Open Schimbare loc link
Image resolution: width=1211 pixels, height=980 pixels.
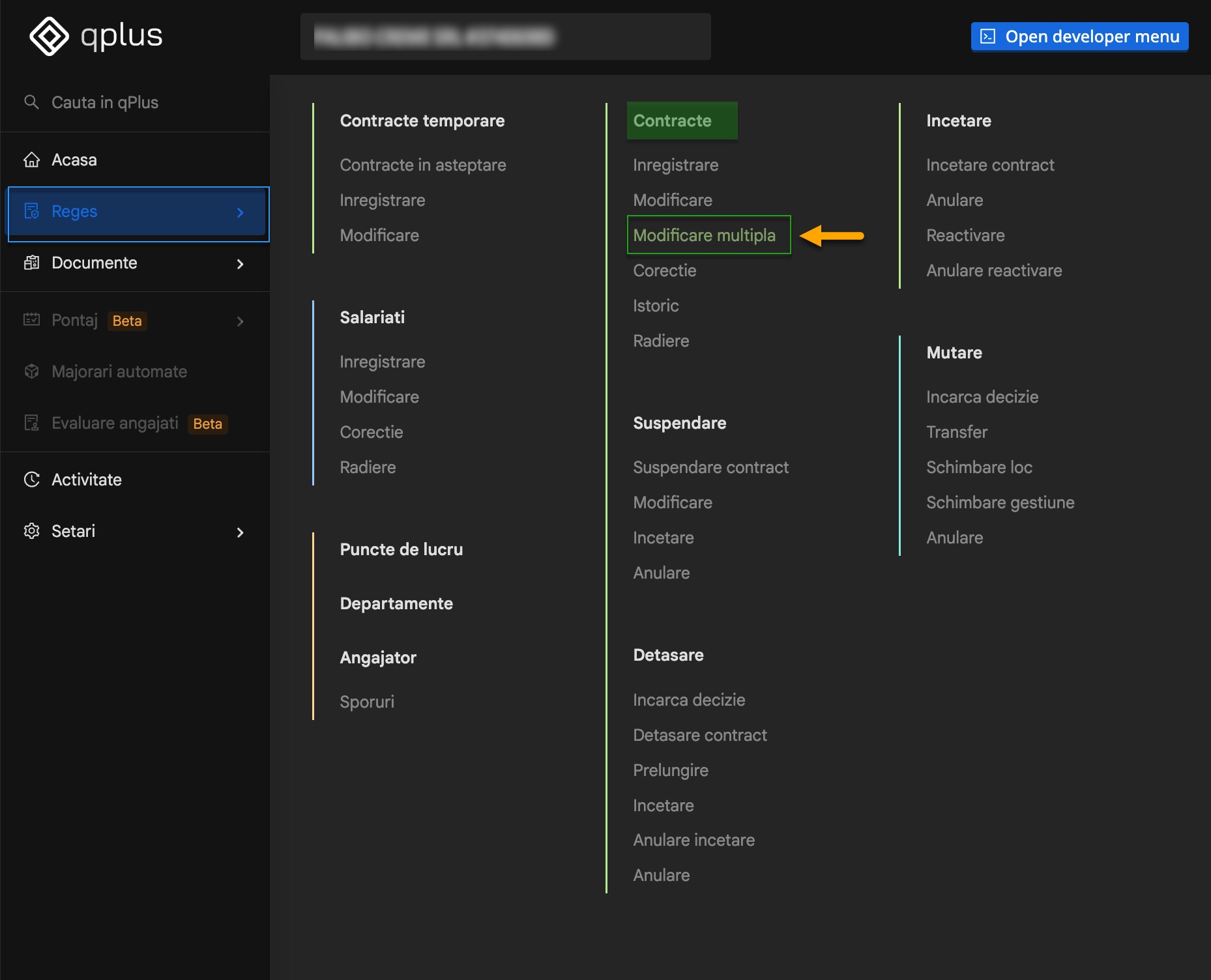coord(979,467)
